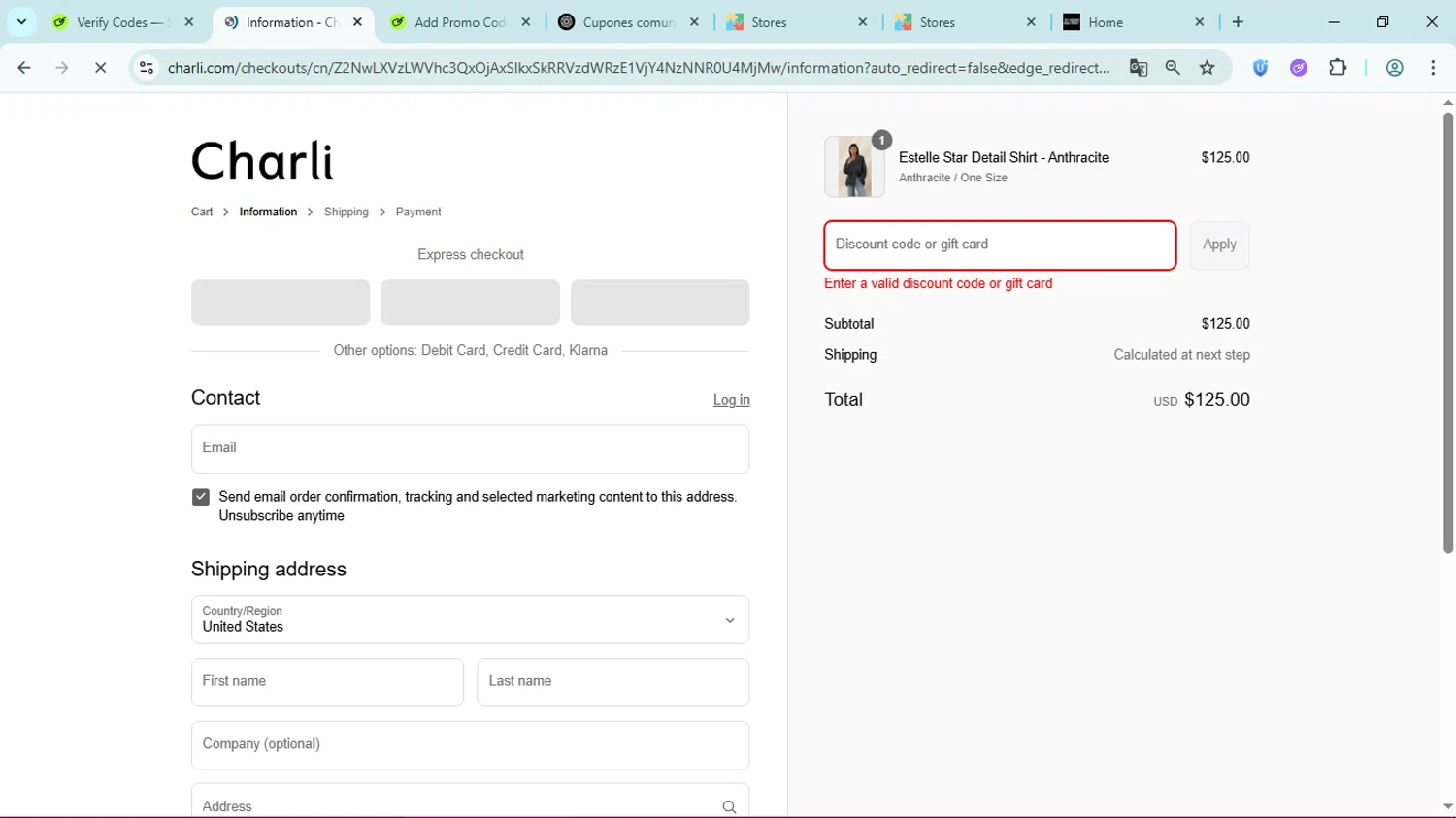Image resolution: width=1456 pixels, height=818 pixels.
Task: Uncheck the email marketing consent checkbox
Action: (x=201, y=497)
